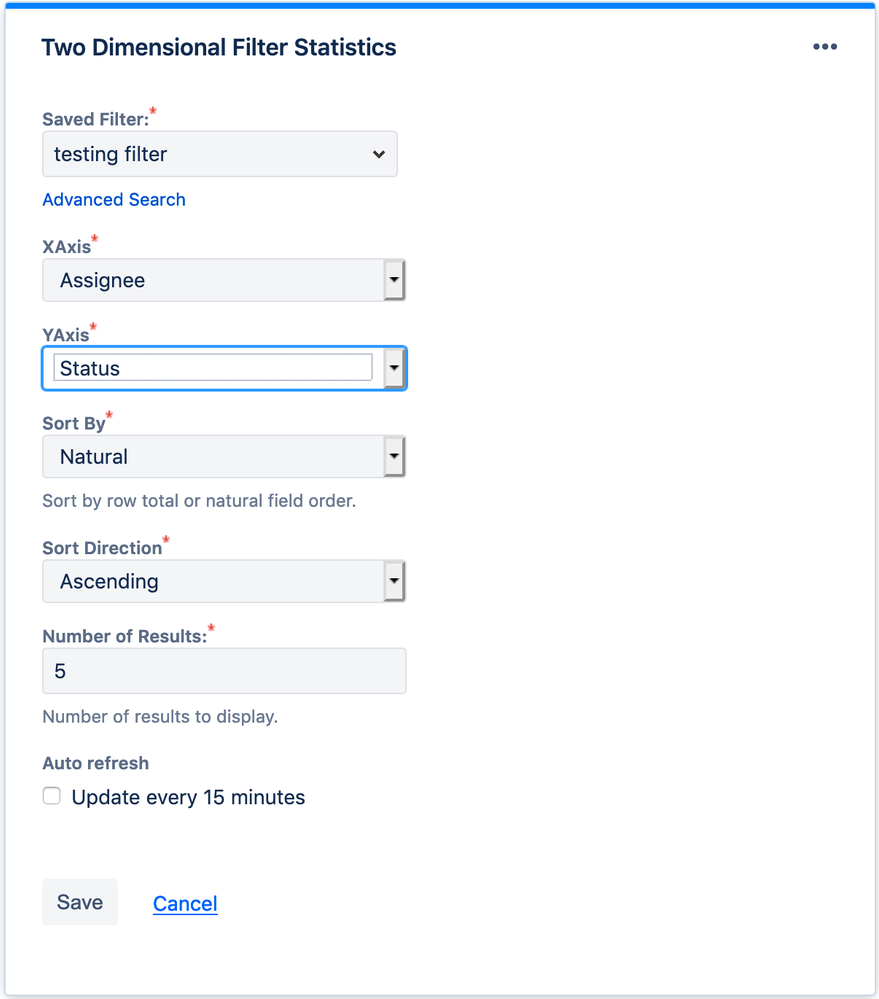Open the gadget ellipsis options menu
The height and width of the screenshot is (999, 879).
(824, 46)
